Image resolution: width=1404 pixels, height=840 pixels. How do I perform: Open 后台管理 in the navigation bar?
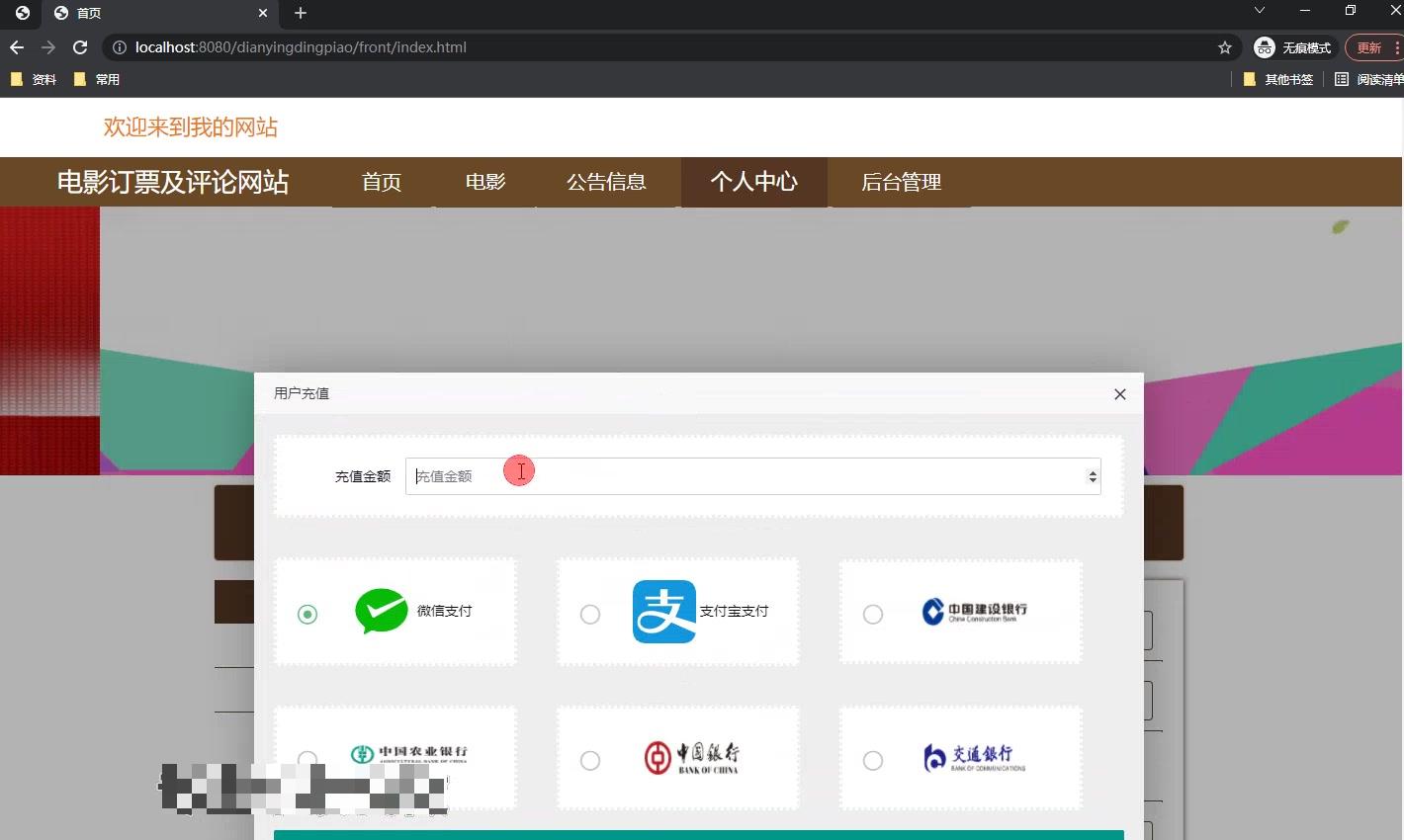(x=901, y=182)
